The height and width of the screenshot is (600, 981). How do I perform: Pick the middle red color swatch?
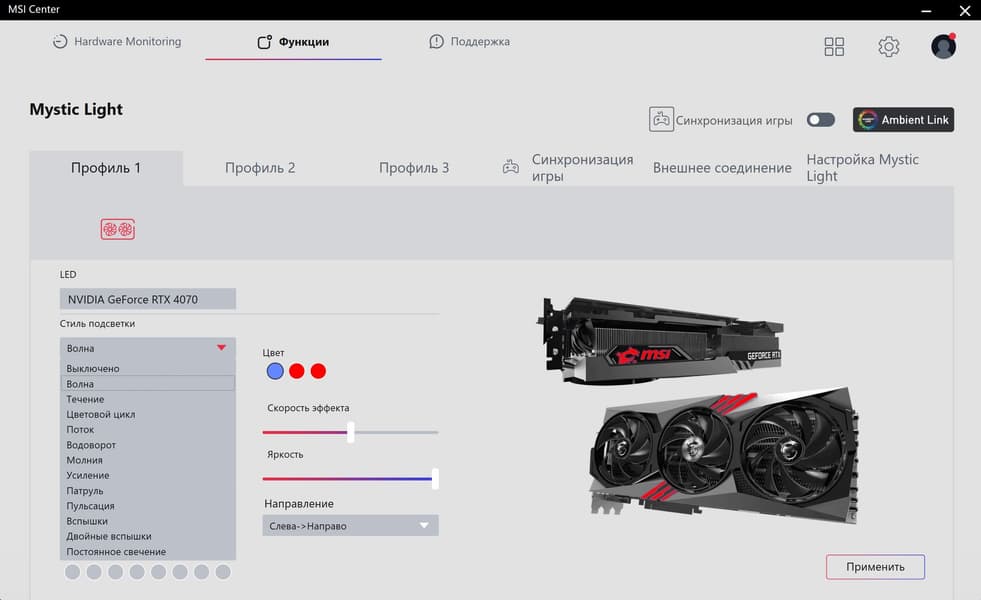pyautogui.click(x=297, y=371)
